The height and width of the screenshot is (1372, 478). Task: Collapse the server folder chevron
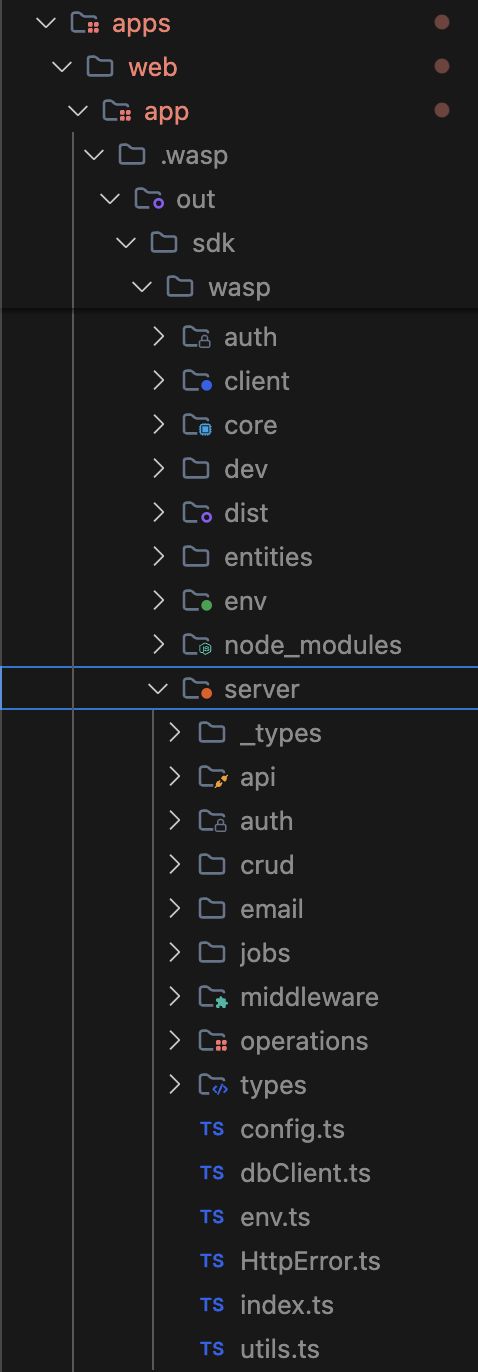tap(158, 689)
